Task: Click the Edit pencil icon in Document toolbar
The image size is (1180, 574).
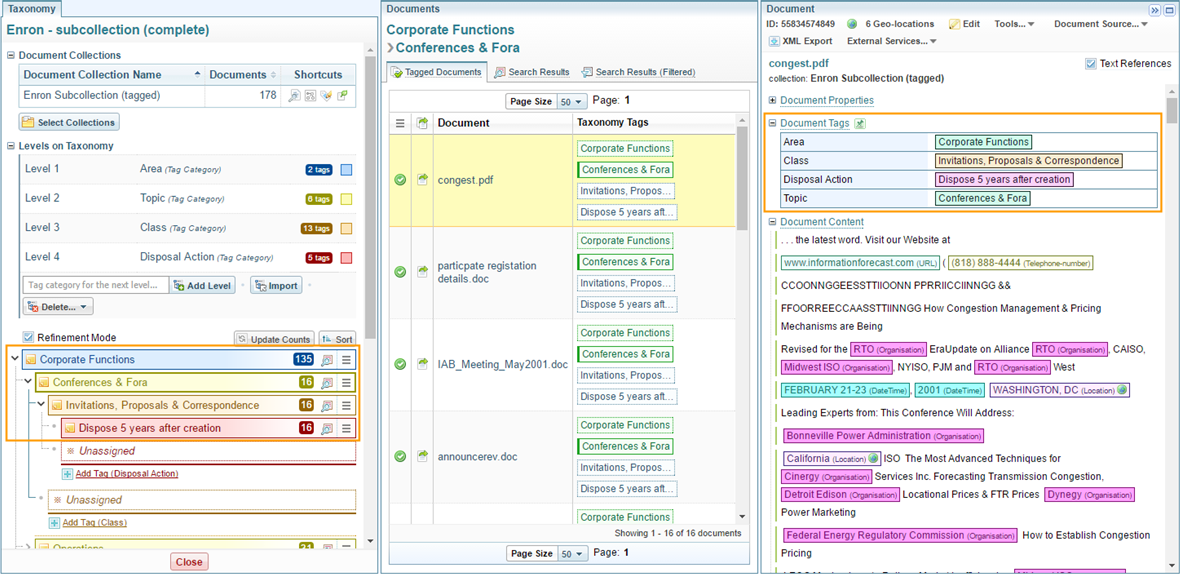Action: pyautogui.click(x=954, y=24)
